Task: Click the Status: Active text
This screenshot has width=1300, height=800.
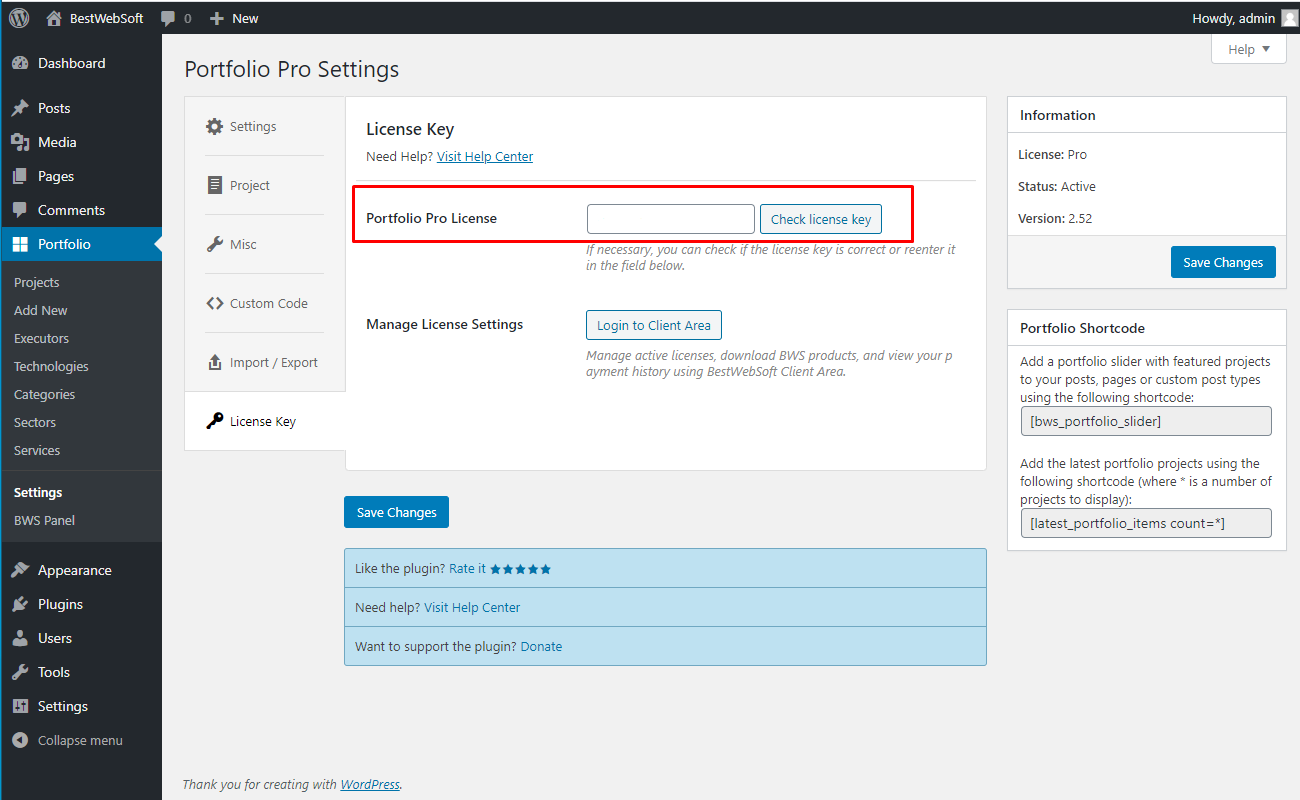Action: coord(1057,186)
